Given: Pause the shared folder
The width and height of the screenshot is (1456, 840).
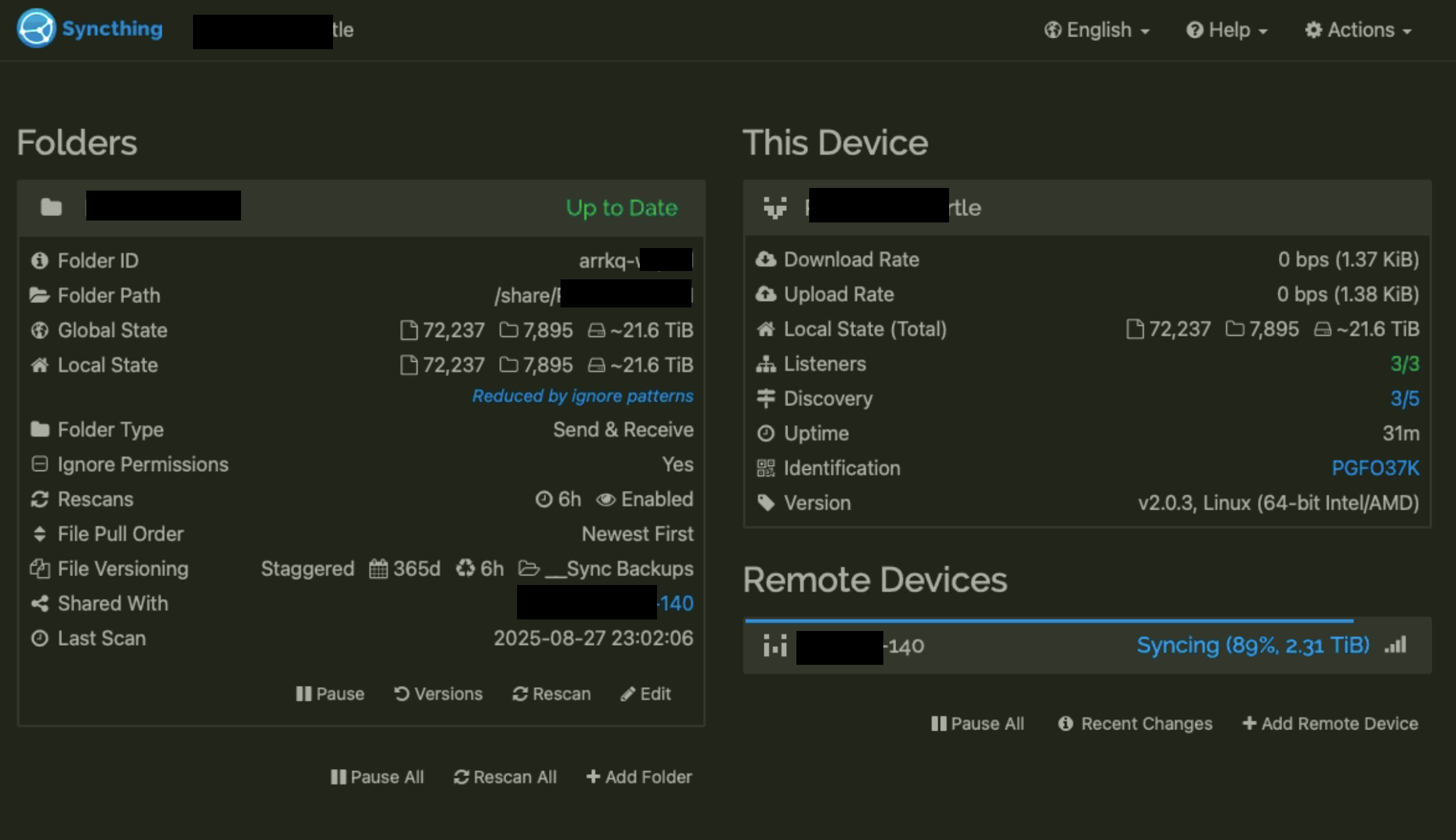Looking at the screenshot, I should click(330, 694).
